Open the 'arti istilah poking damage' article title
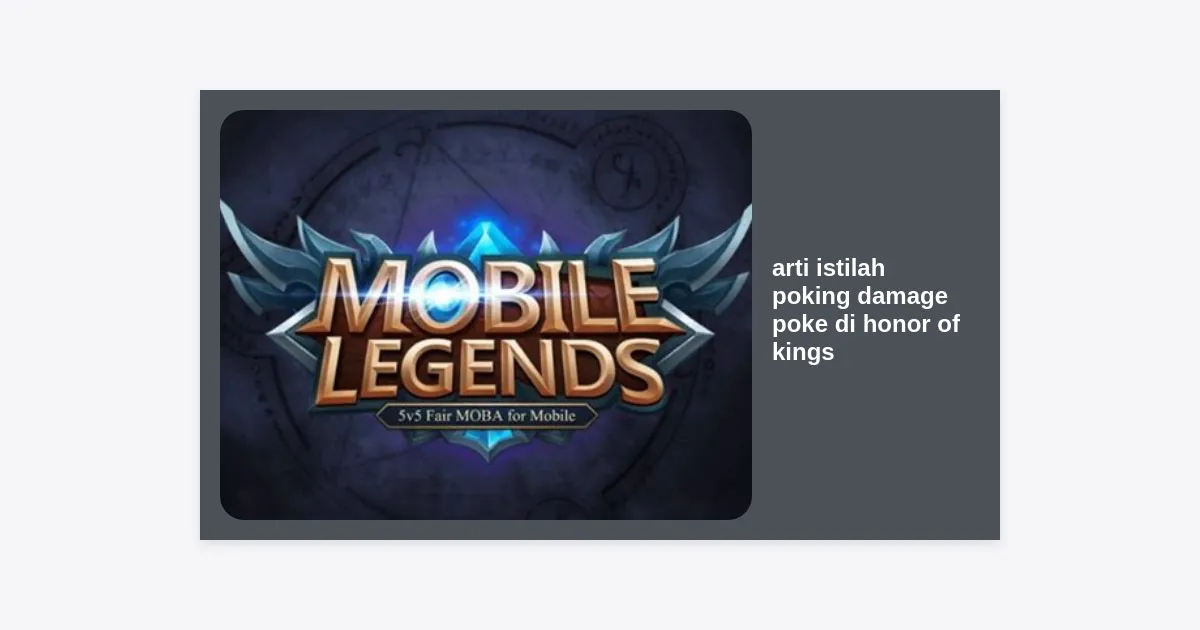Screen dimensions: 1200x630 tap(866, 310)
